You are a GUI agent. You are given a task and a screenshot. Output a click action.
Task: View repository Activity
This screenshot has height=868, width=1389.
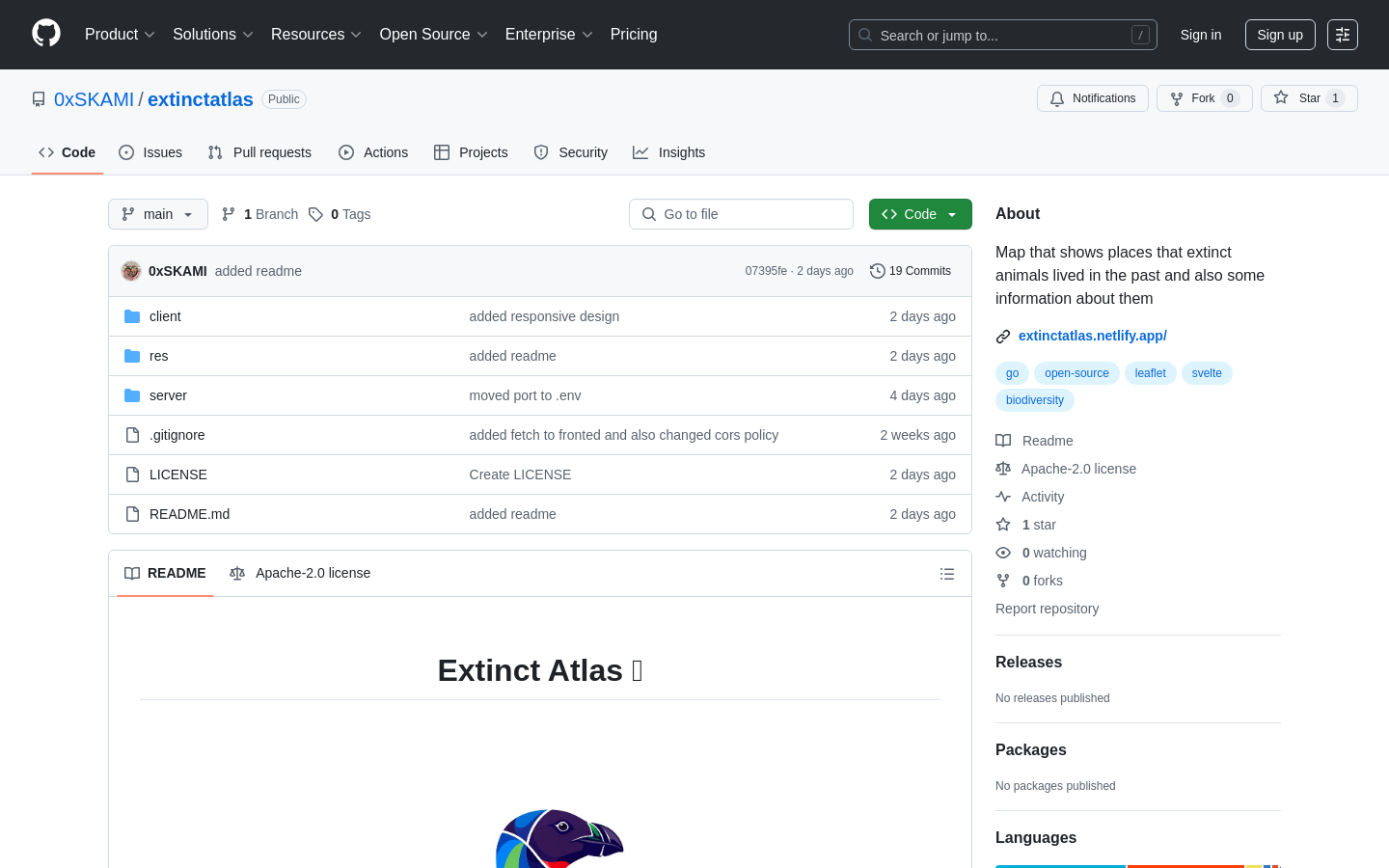[x=1030, y=497]
